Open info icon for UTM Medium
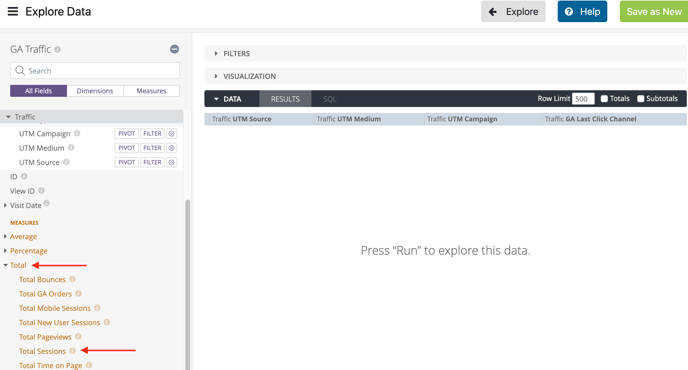688x370 pixels. click(x=71, y=147)
